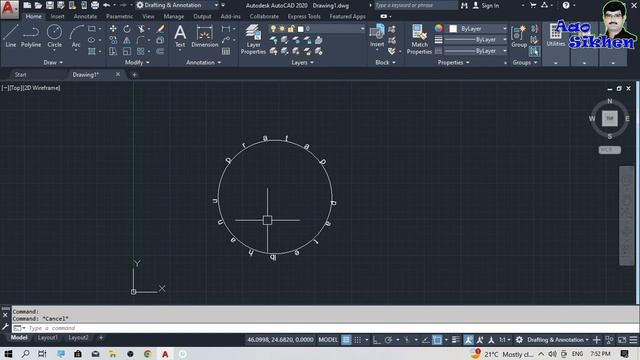Open the Insert ribbon tab

(58, 16)
